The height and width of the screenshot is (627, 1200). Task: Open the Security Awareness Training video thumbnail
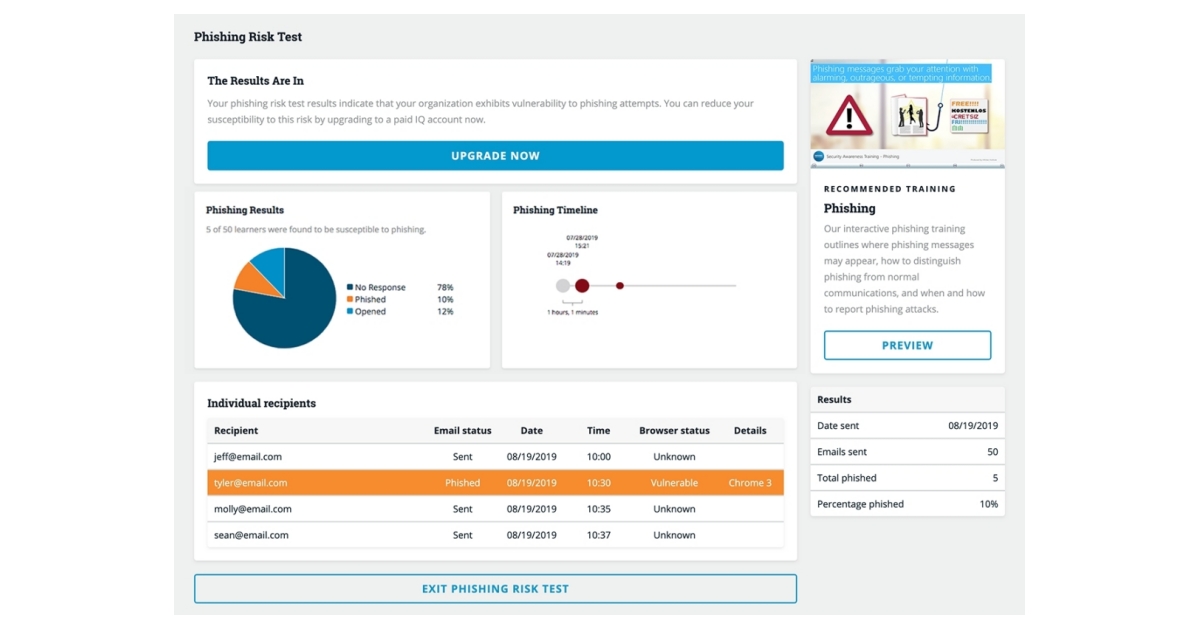click(906, 108)
